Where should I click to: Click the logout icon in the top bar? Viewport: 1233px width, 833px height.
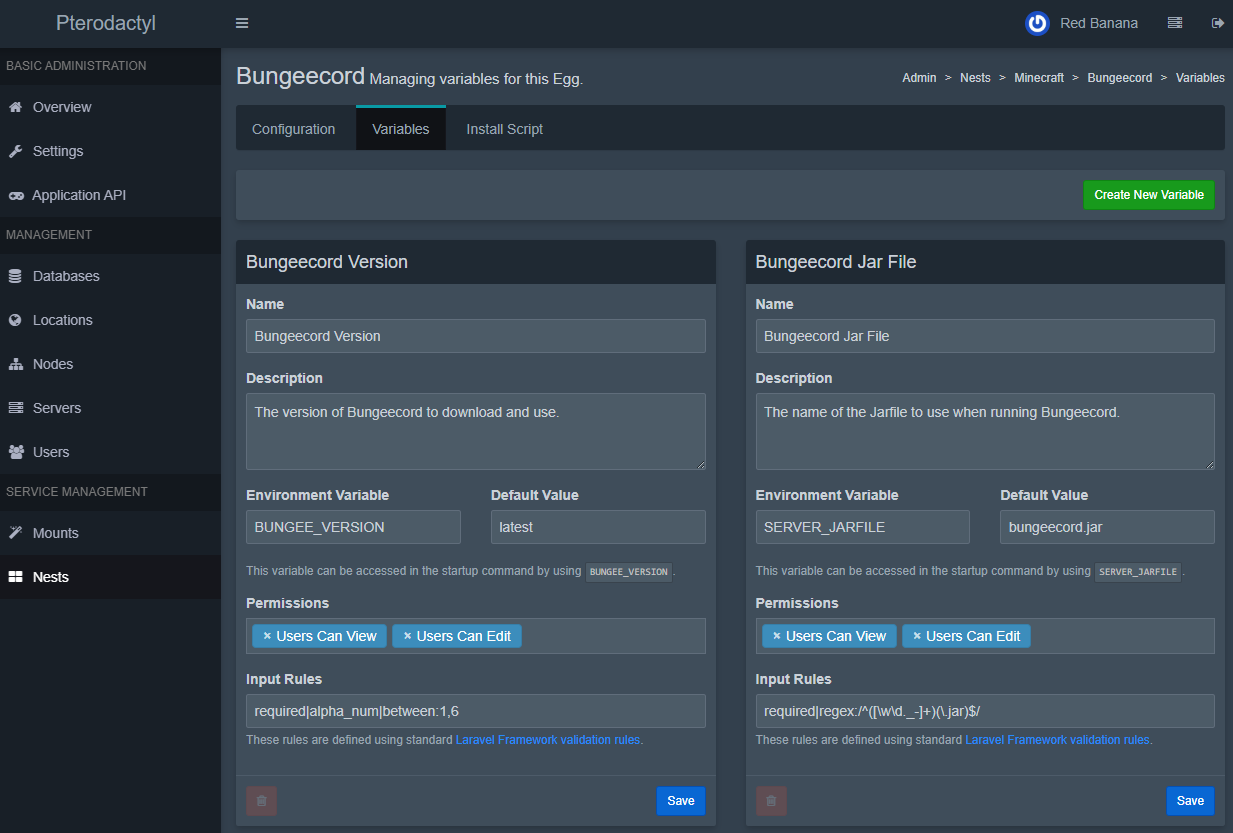pos(1217,23)
